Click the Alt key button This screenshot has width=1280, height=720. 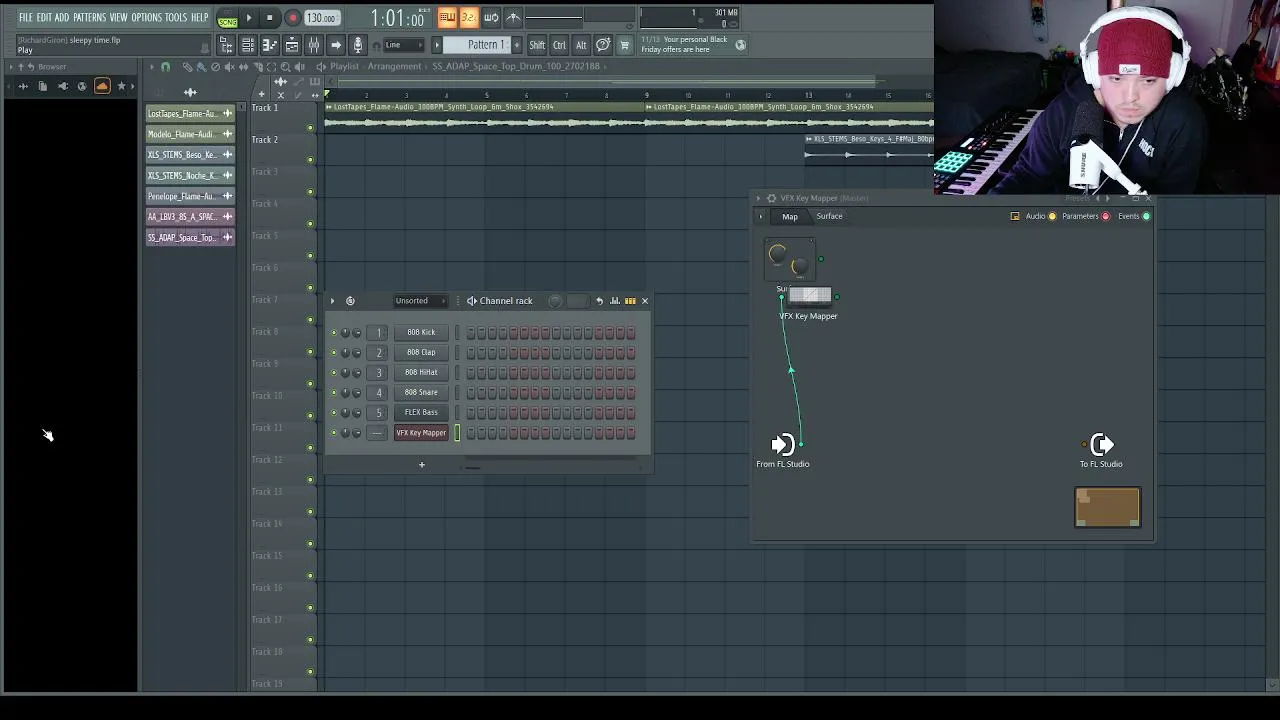coord(581,45)
